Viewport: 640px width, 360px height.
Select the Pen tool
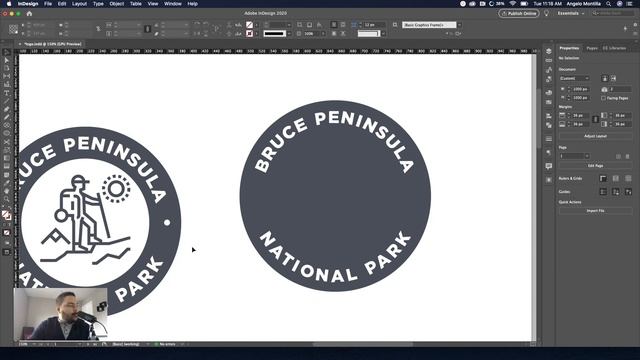(x=7, y=109)
